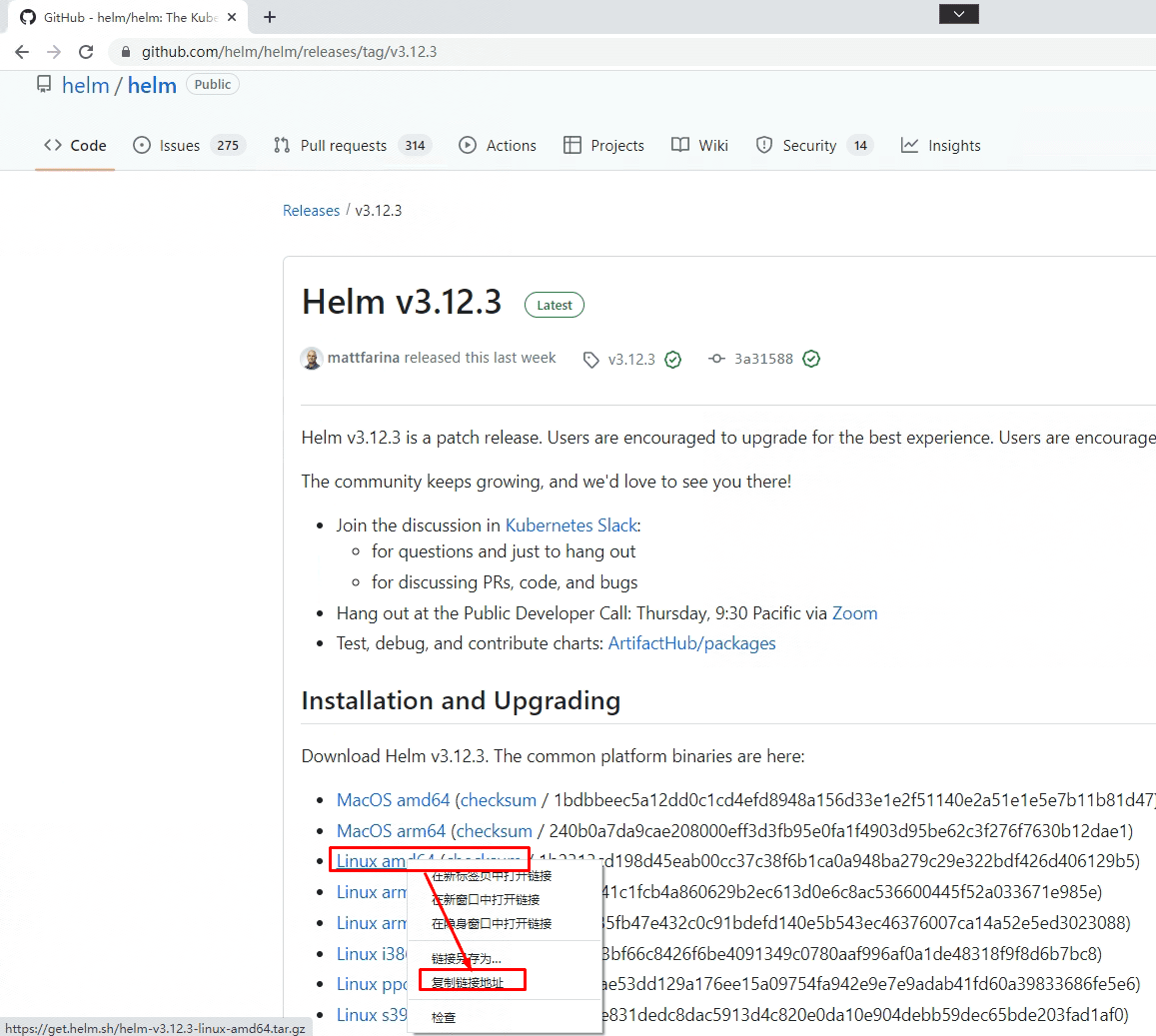This screenshot has height=1036, width=1156.
Task: Click the Actions play-circle icon
Action: [468, 145]
